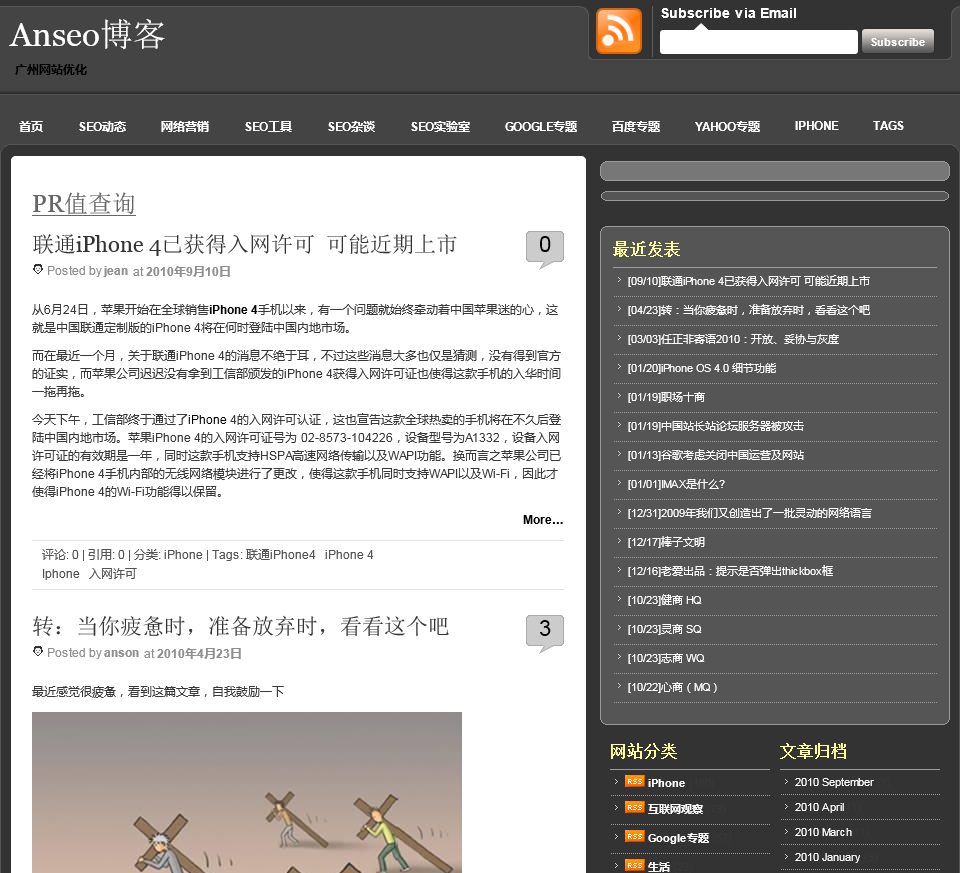
Task: Click tag 入网许可
Action: click(x=113, y=574)
